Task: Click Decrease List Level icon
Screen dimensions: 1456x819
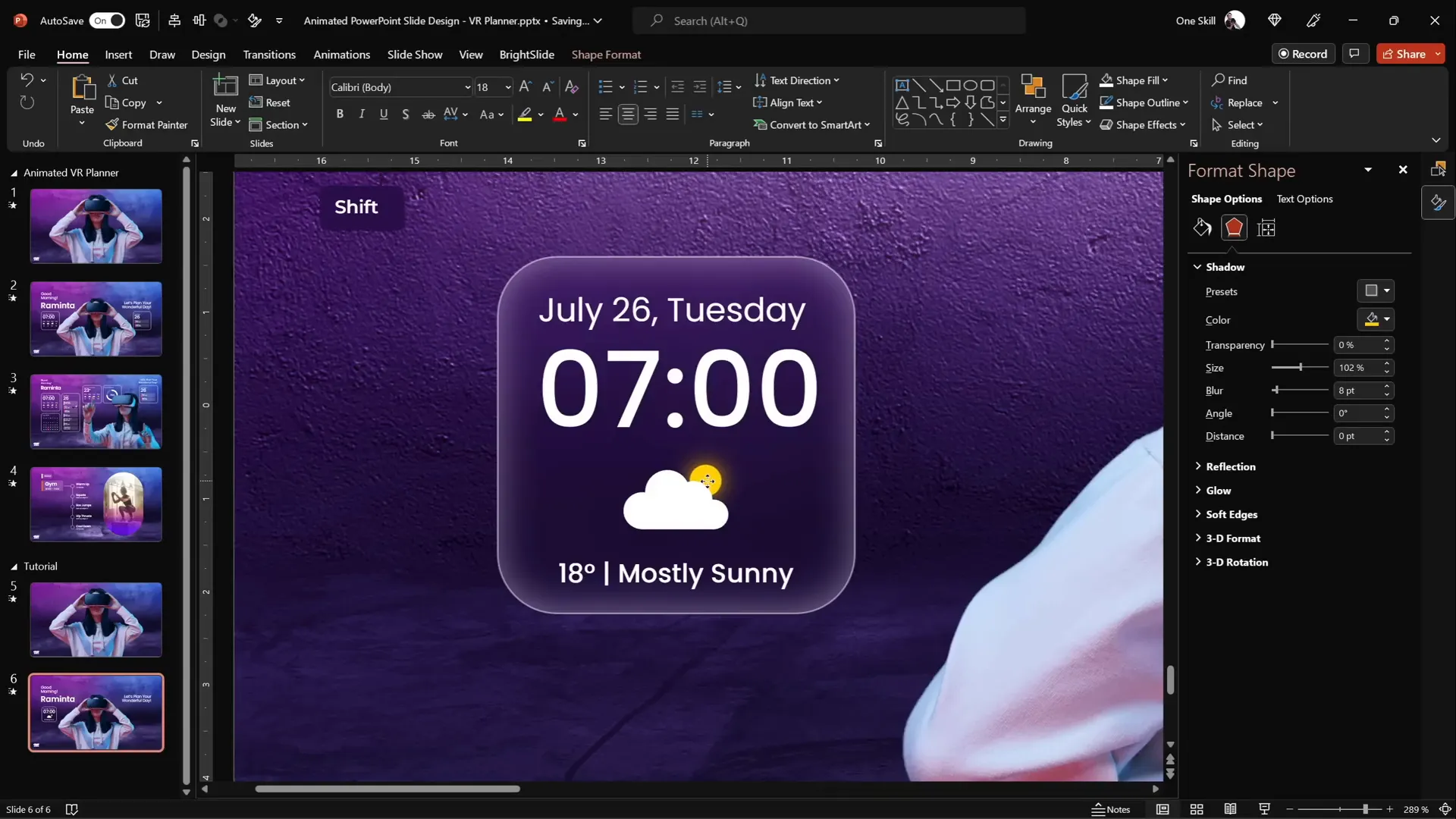Action: click(x=678, y=87)
